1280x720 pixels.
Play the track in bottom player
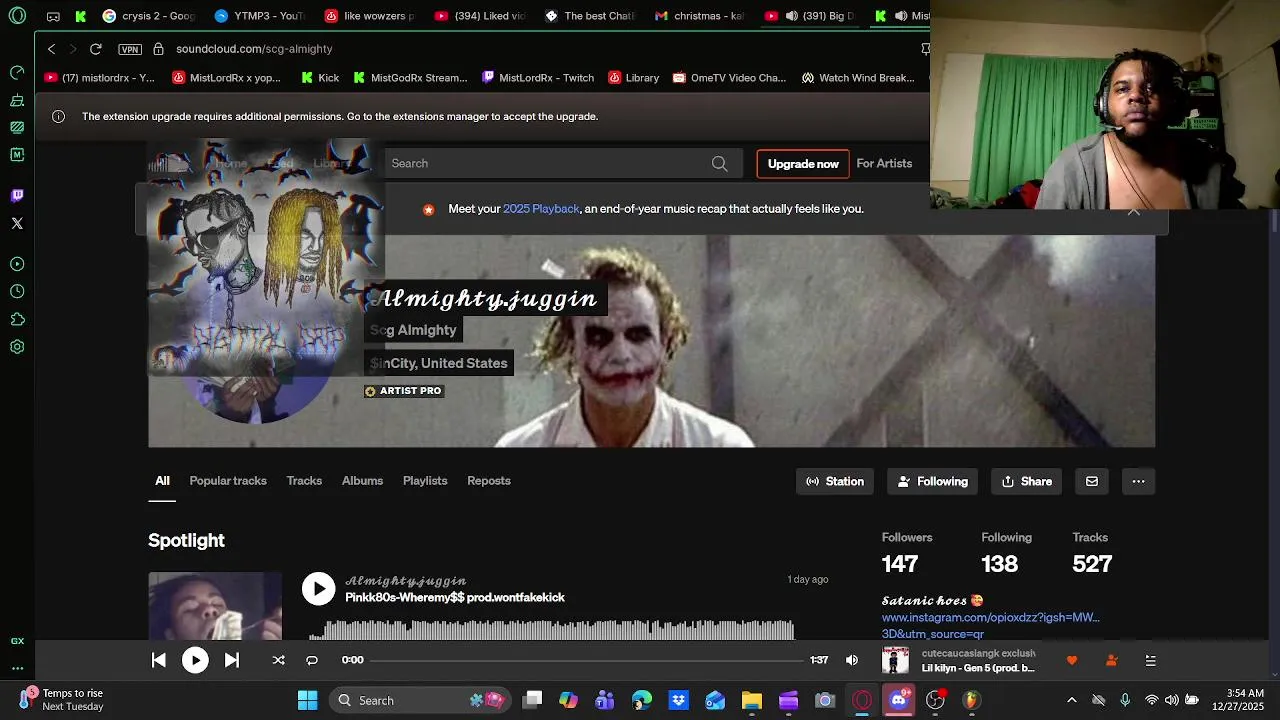click(x=195, y=660)
